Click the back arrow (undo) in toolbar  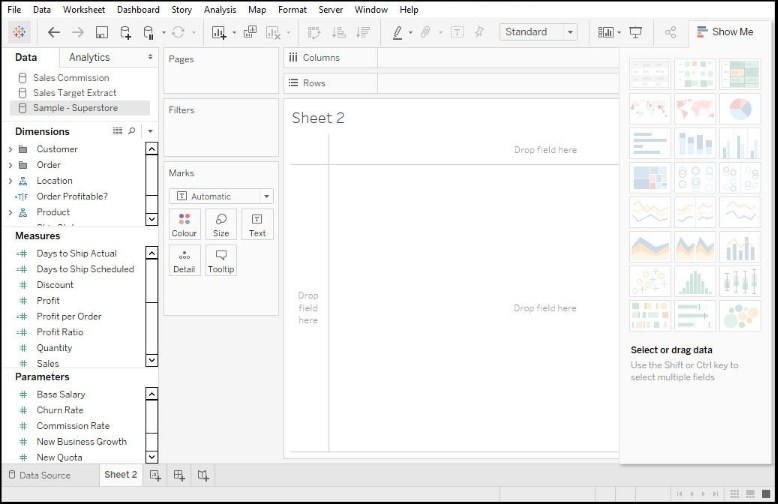pos(54,32)
